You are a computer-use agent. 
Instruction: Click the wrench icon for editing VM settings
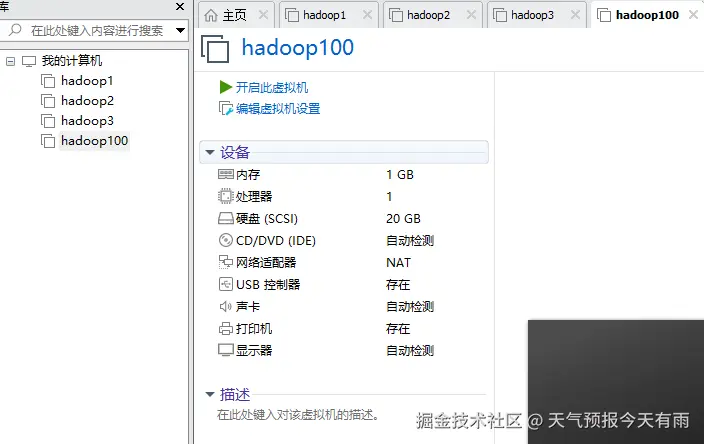[x=226, y=109]
